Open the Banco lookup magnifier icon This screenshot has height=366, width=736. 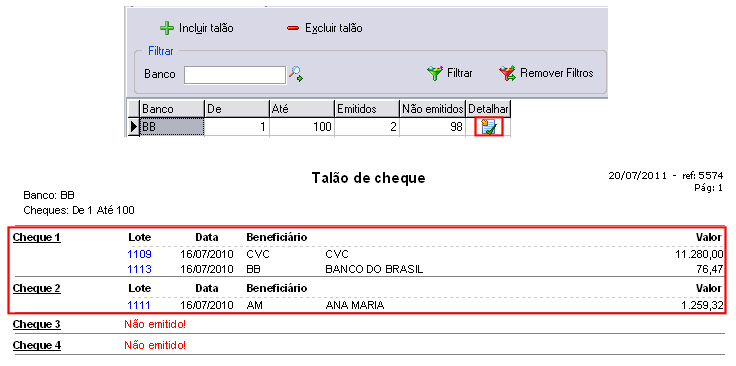coord(296,74)
